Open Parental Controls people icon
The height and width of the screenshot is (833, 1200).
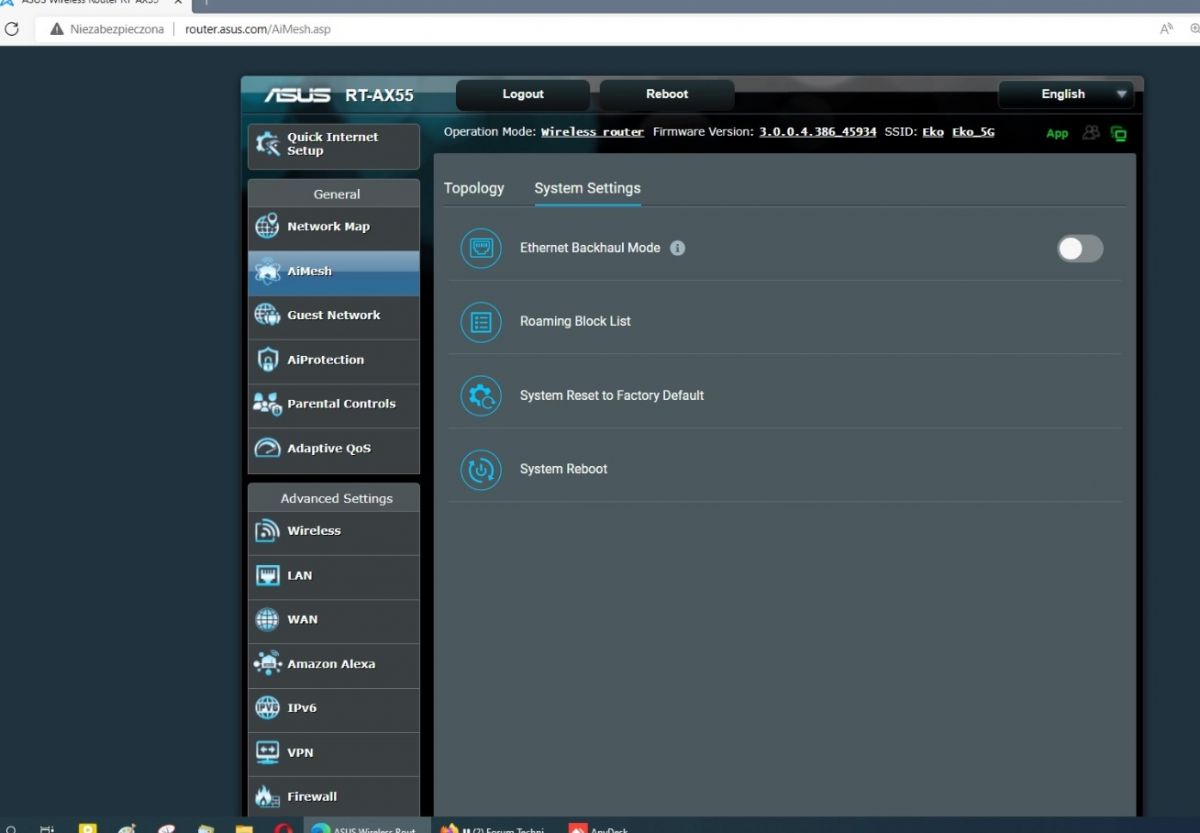[x=267, y=404]
